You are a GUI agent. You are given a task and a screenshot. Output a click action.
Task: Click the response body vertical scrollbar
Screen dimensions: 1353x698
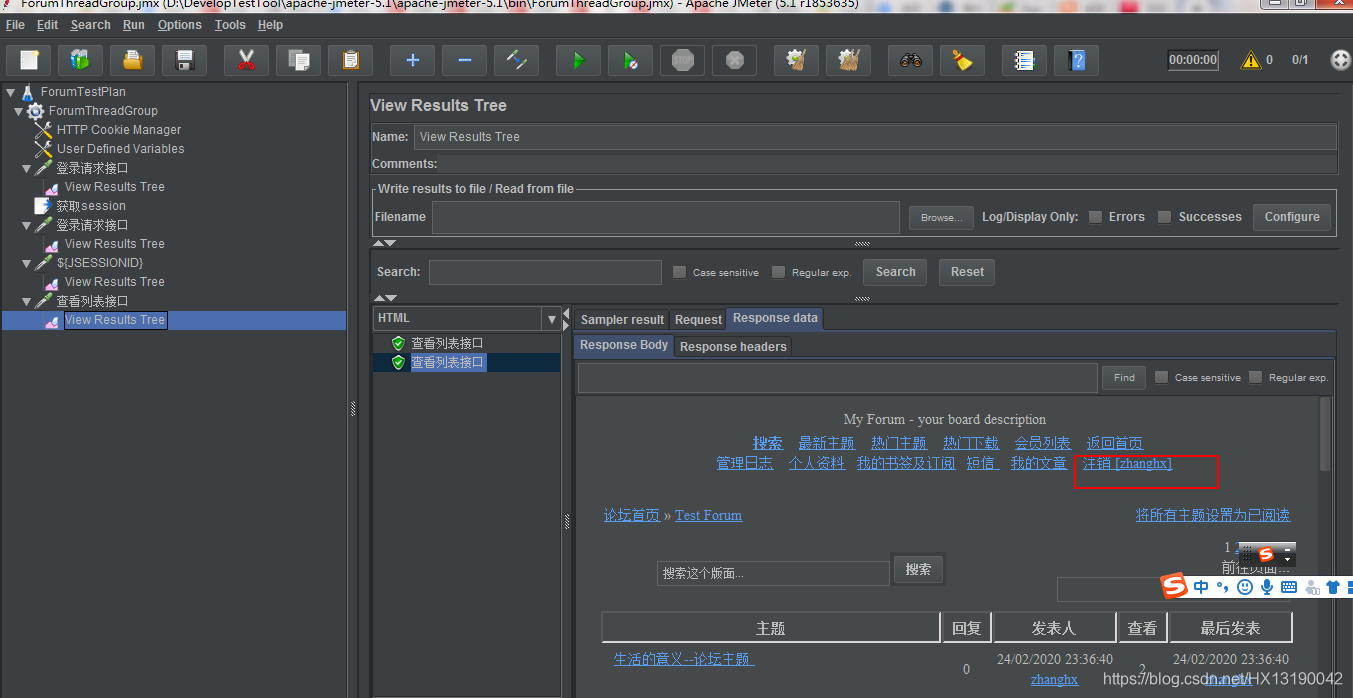pos(1326,435)
